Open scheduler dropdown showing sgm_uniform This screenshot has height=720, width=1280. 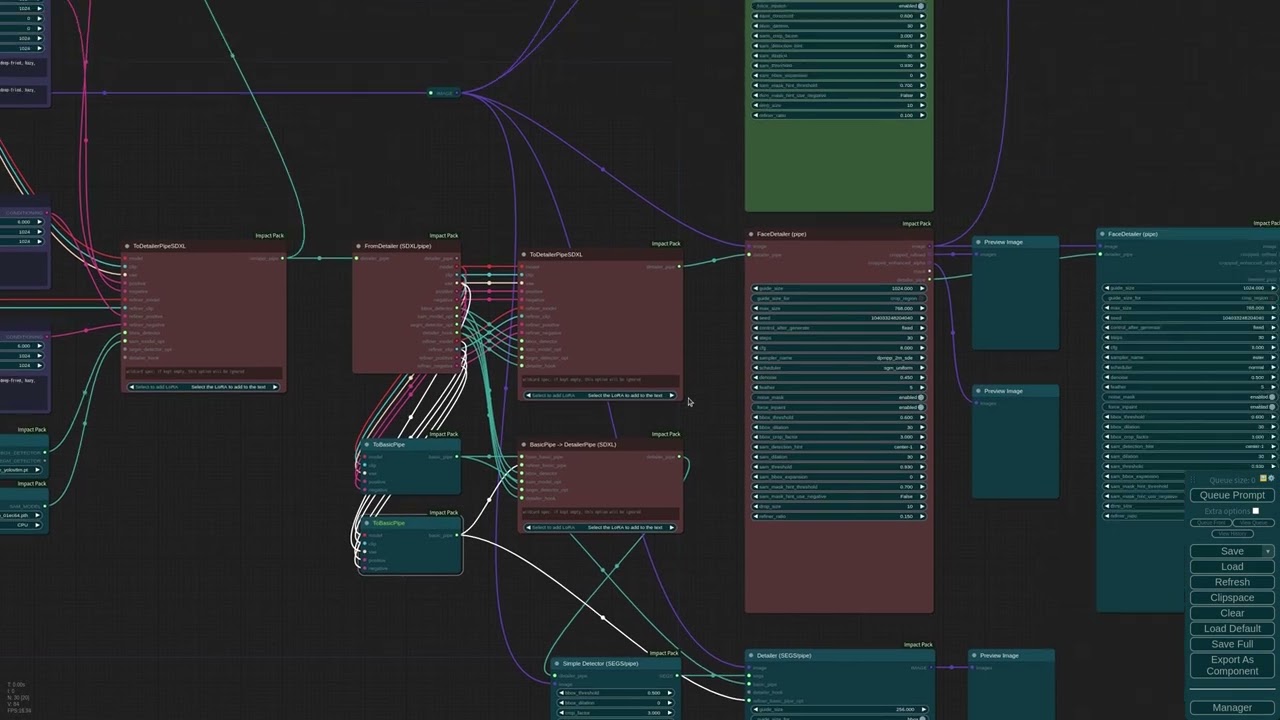(840, 368)
